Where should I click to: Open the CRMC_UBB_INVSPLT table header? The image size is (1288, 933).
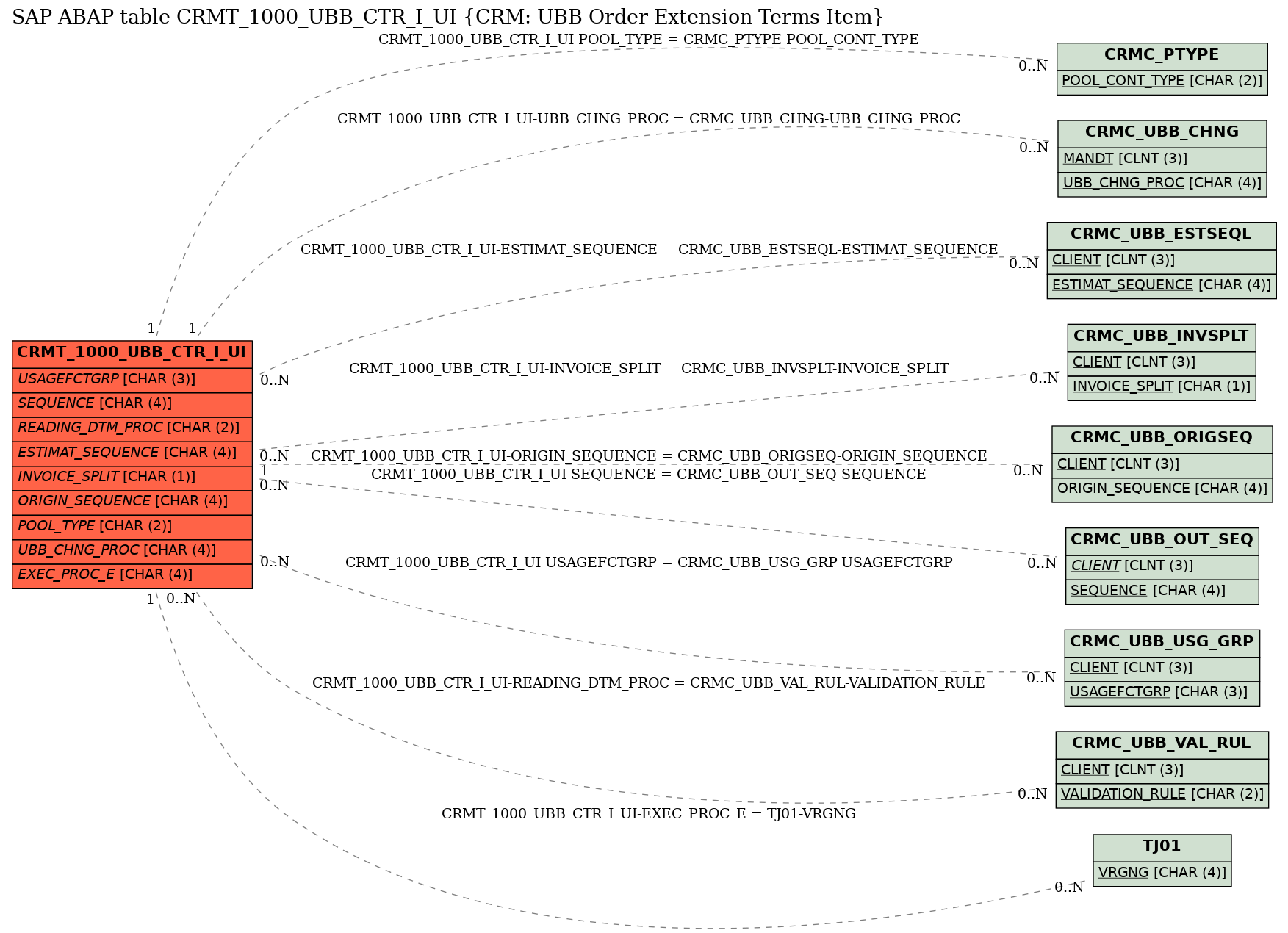point(1161,337)
